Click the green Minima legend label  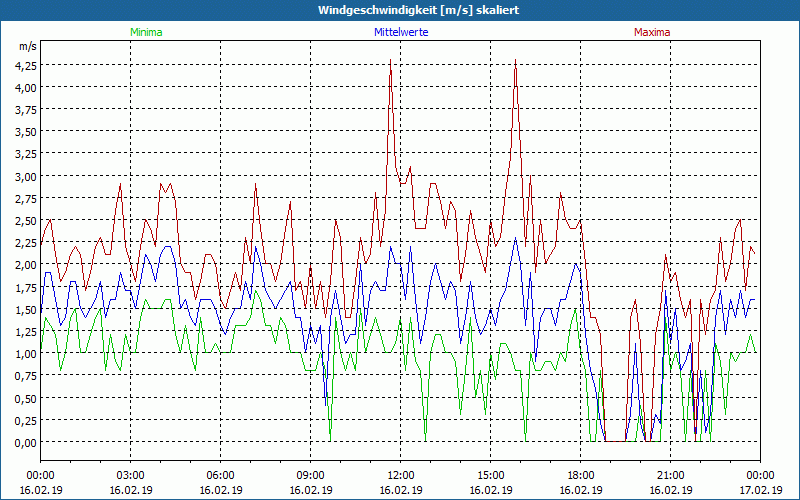pyautogui.click(x=146, y=32)
